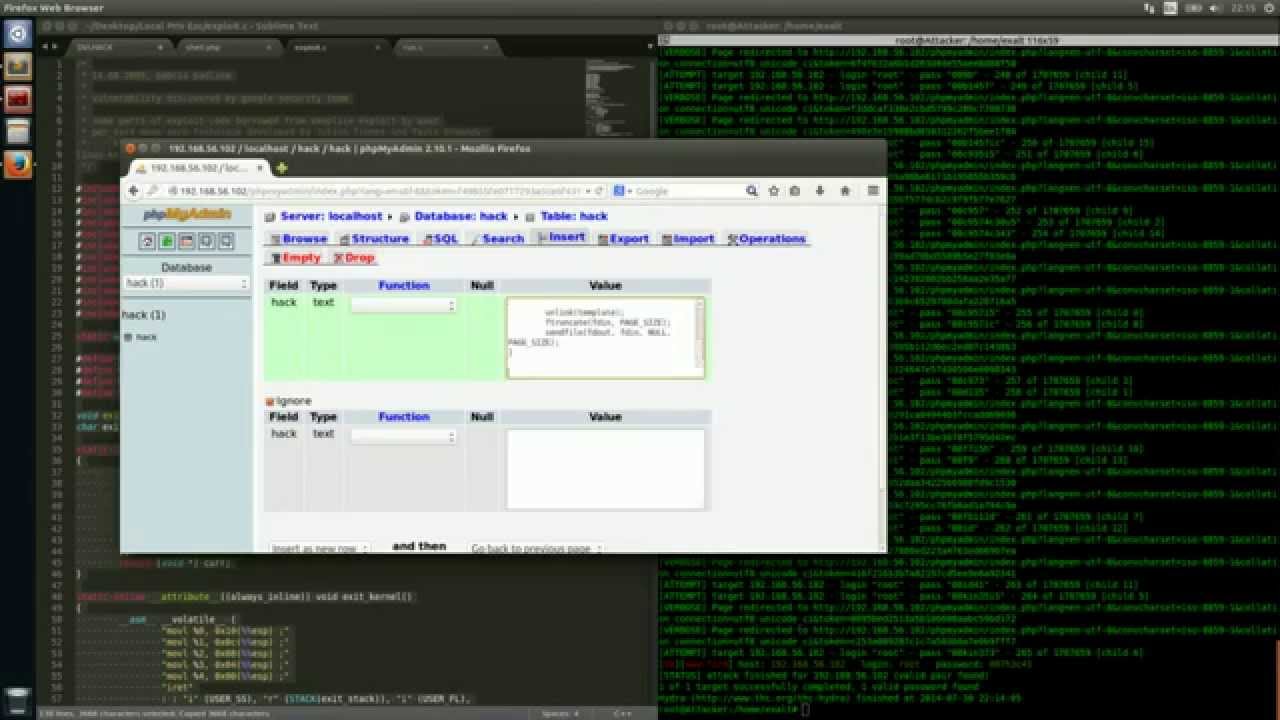
Task: Open the 'Go back to previous page' dropdown
Action: click(536, 548)
